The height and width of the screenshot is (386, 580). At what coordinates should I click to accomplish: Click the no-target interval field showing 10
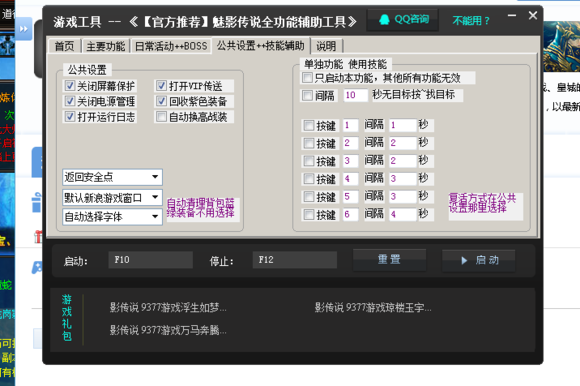click(x=355, y=95)
